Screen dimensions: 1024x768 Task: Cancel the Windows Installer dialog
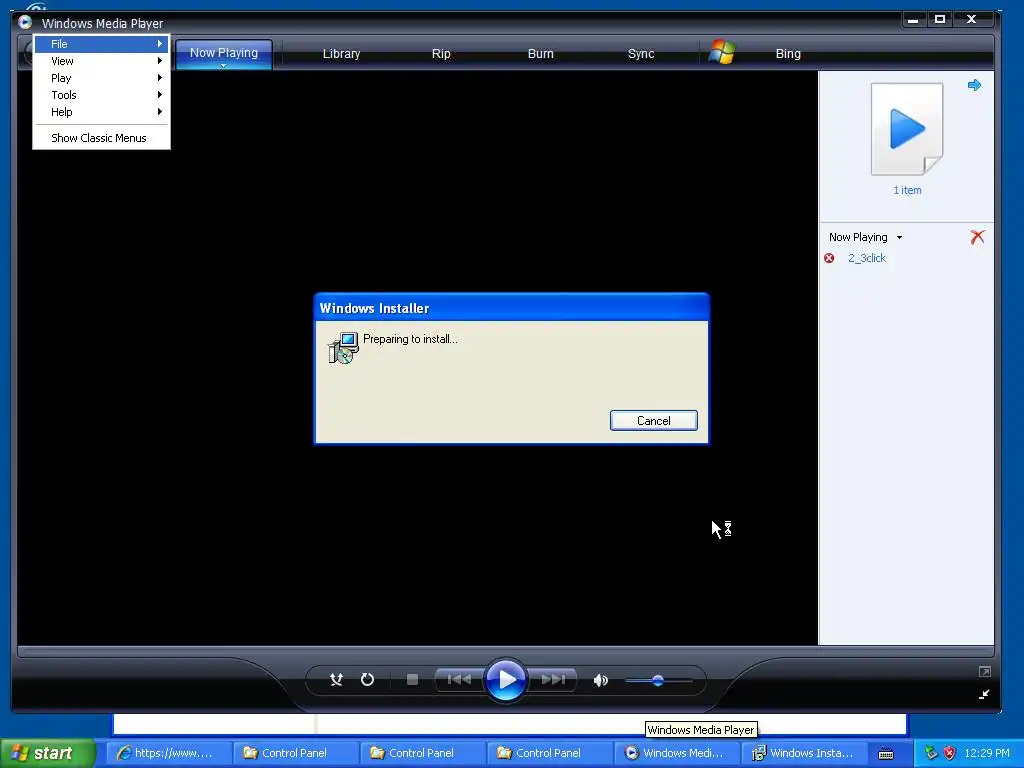click(x=654, y=421)
